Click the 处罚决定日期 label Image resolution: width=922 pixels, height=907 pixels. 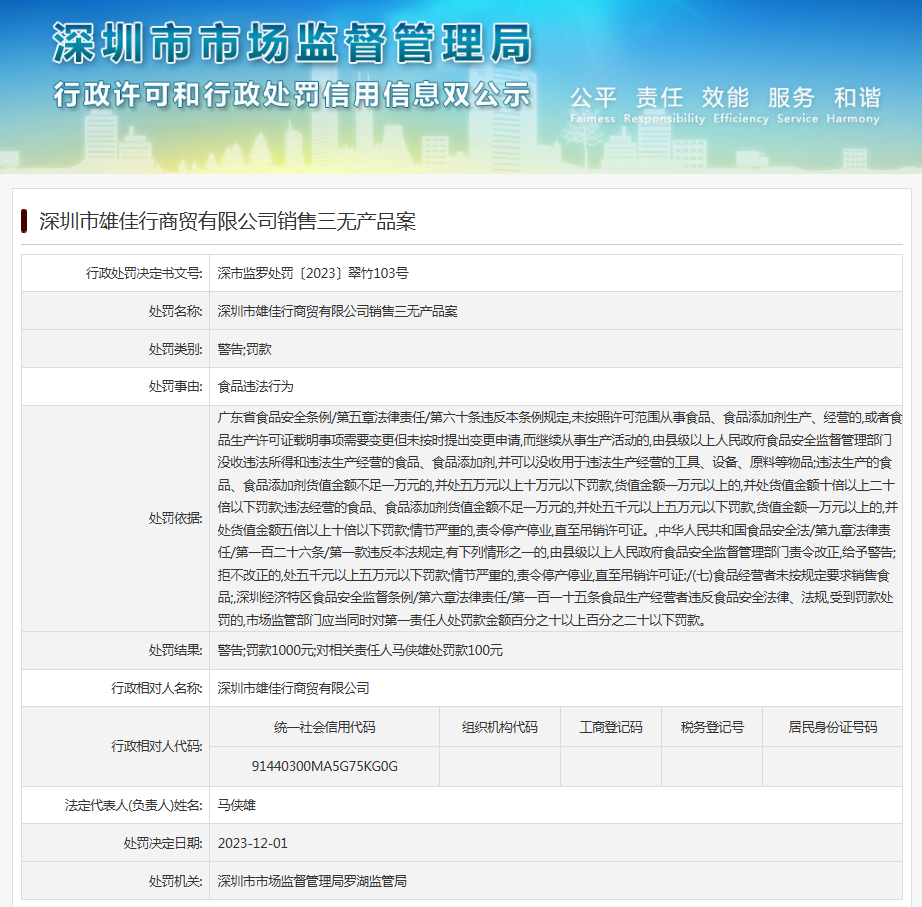163,843
